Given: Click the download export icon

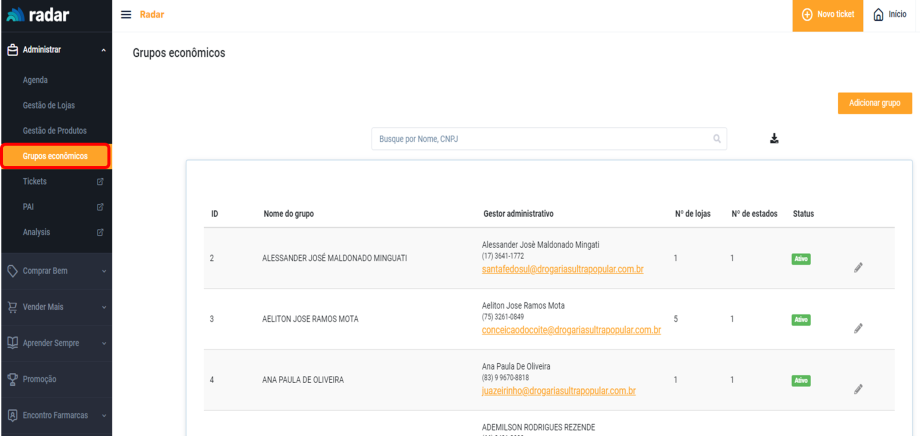Looking at the screenshot, I should click(774, 139).
